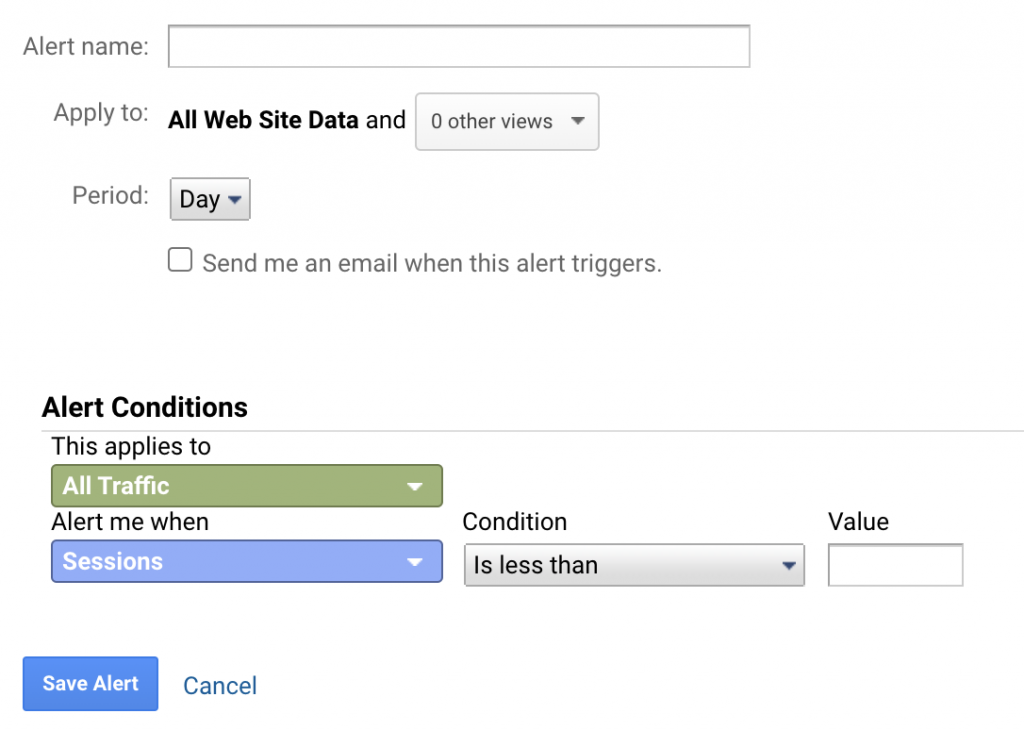Click the small arrow next to Day
This screenshot has height=730, width=1024.
coord(234,199)
